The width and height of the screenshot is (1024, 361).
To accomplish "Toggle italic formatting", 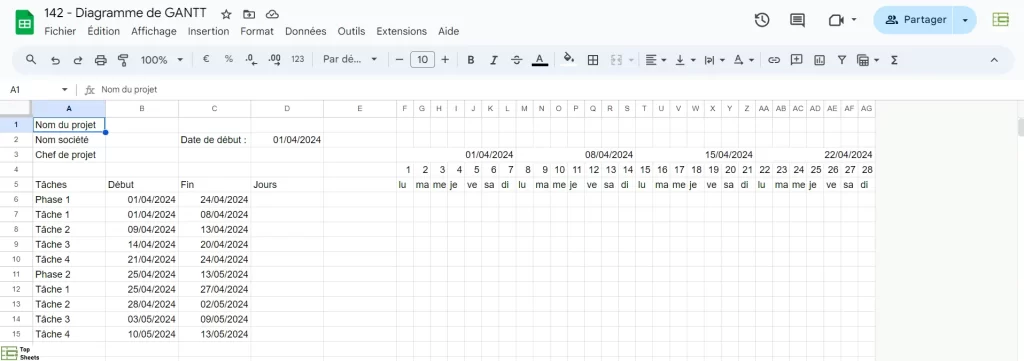I will point(494,60).
